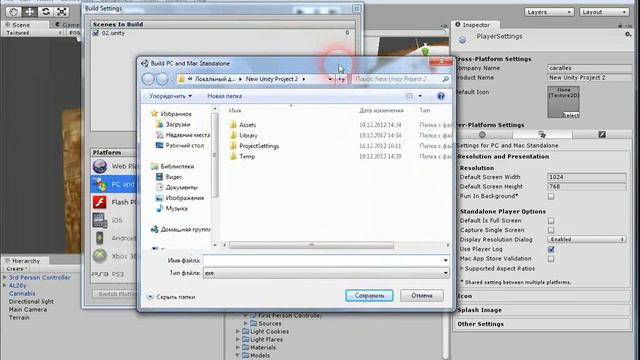Viewport: 640px width, 360px height.
Task: Enable Run In Background checkbox
Action: tap(551, 196)
